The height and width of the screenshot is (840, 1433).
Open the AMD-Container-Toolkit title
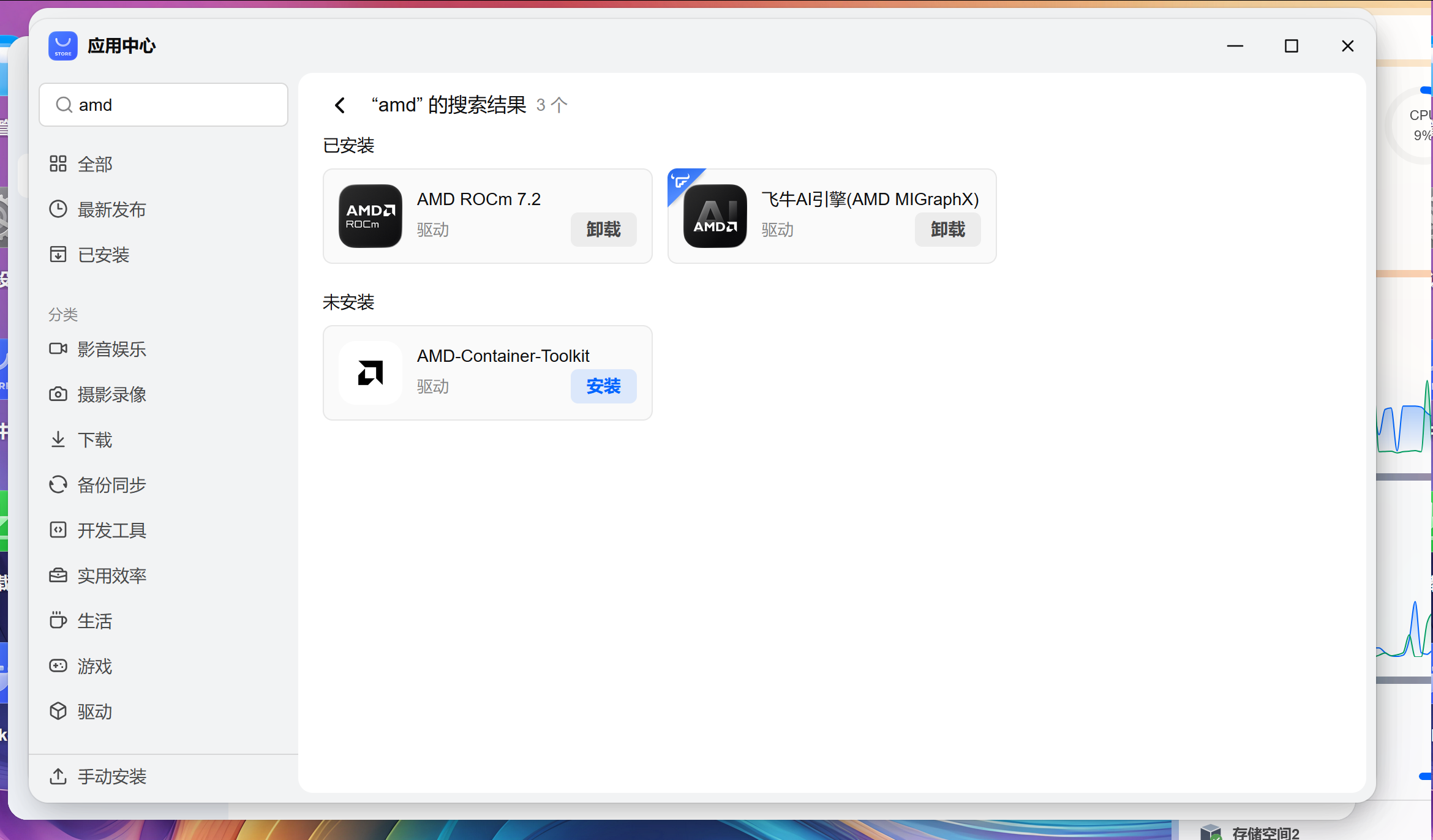(503, 356)
